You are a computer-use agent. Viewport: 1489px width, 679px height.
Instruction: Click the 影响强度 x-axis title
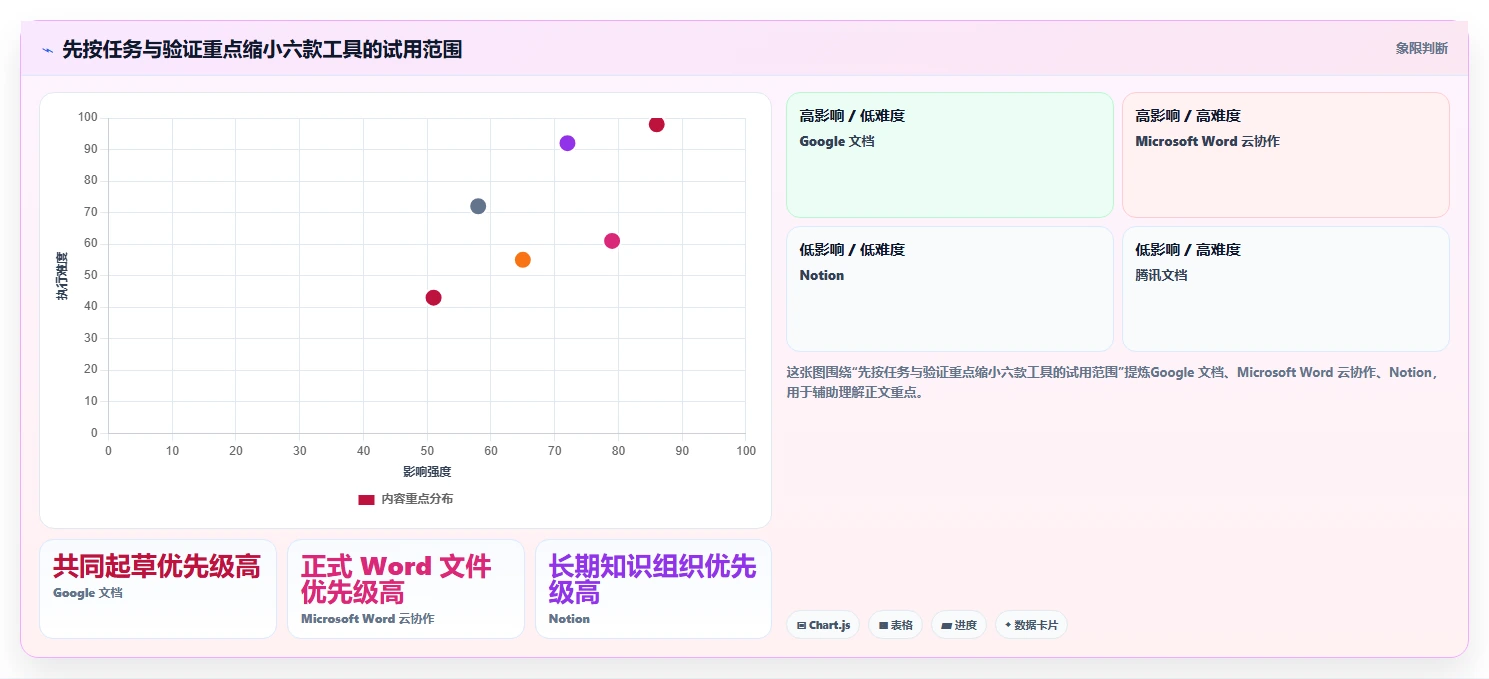427,472
